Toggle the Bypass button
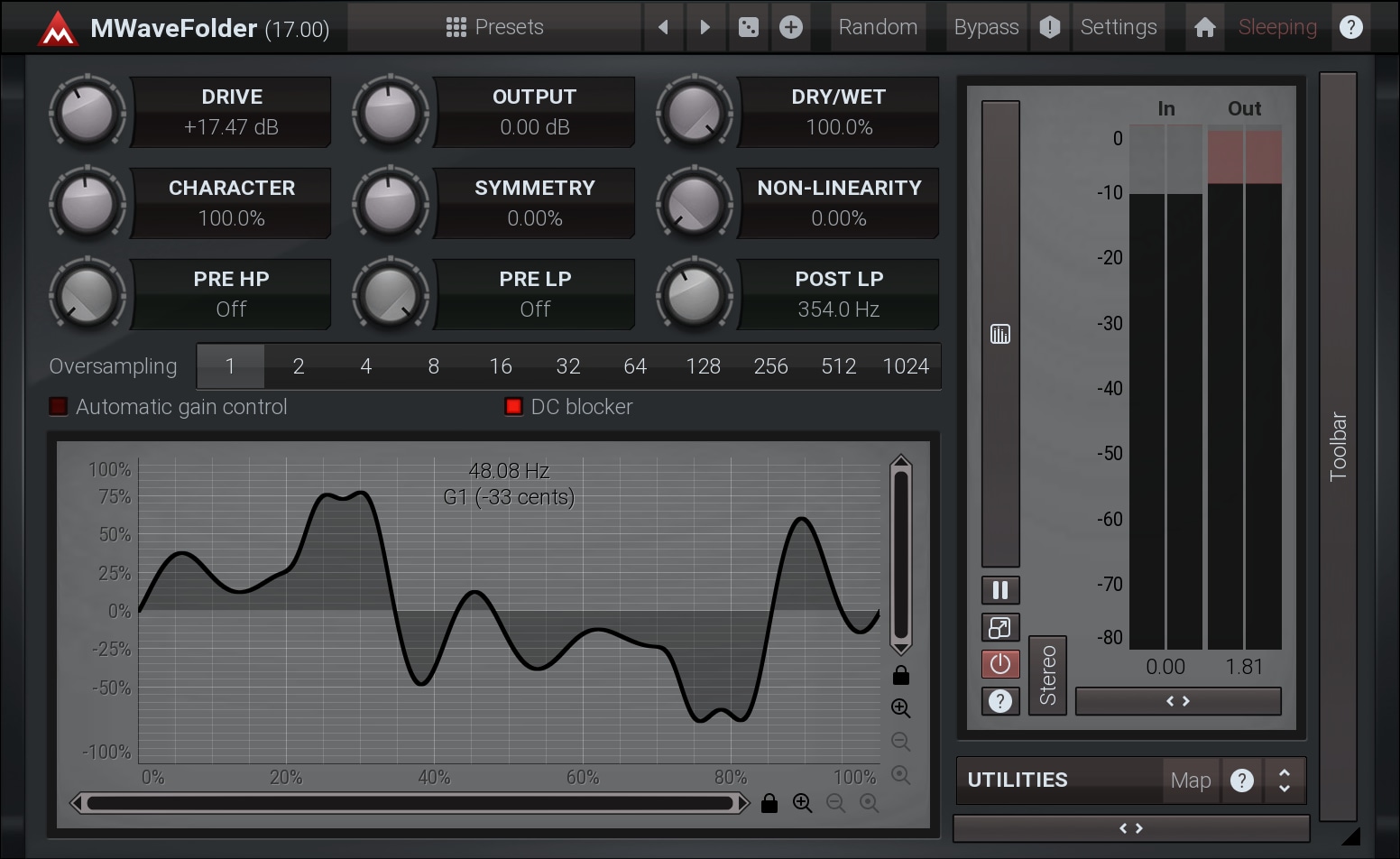 click(986, 27)
